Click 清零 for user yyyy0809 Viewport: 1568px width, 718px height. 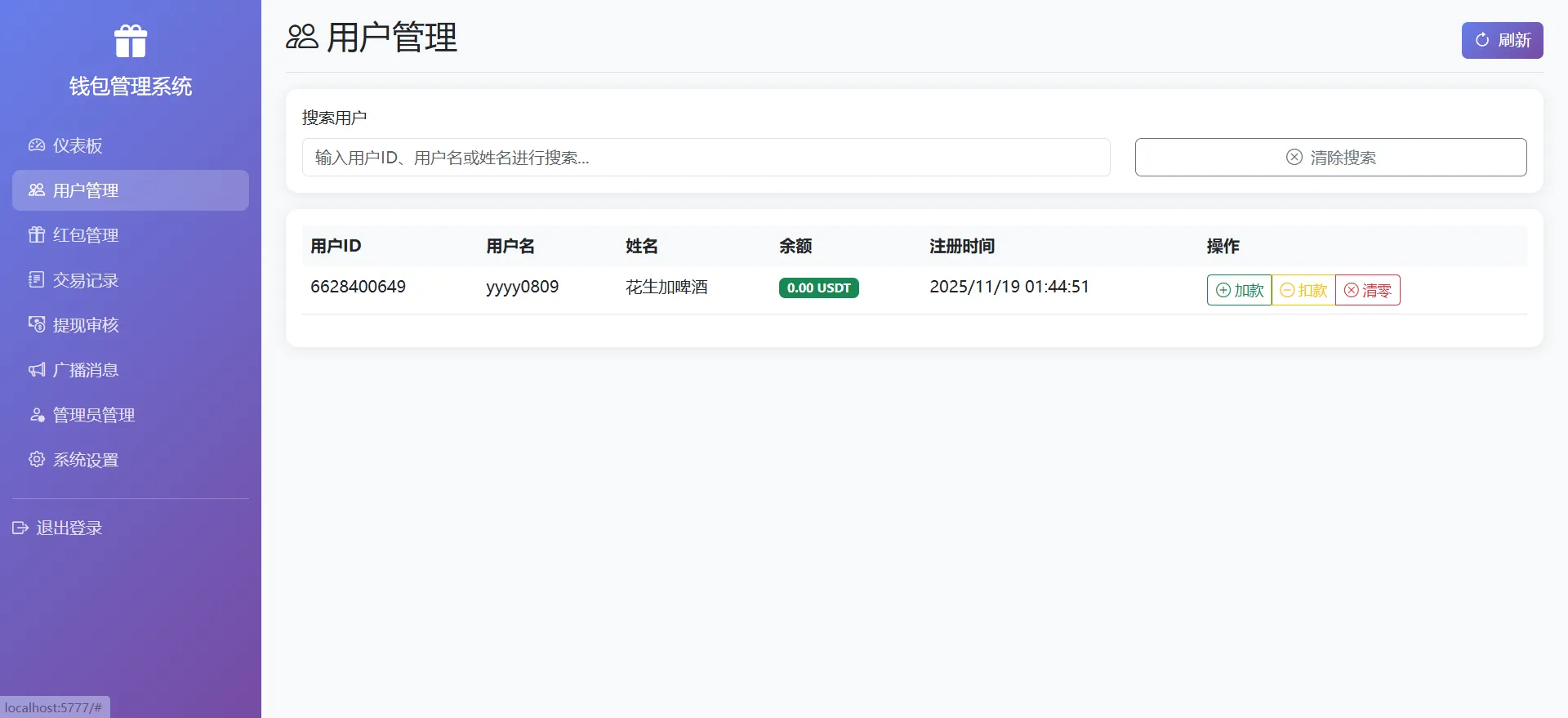(1368, 290)
